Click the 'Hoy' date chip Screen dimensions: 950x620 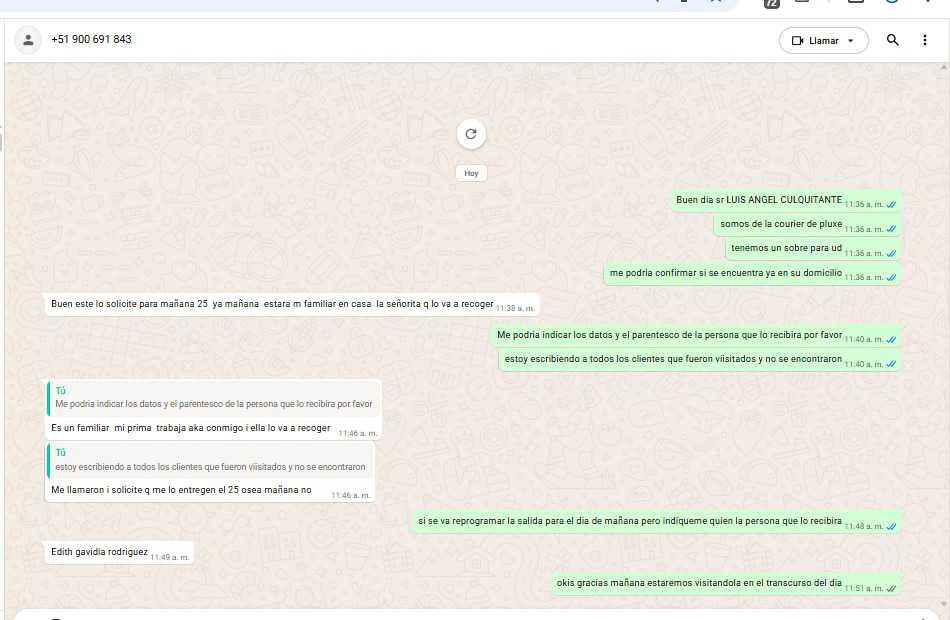[471, 173]
